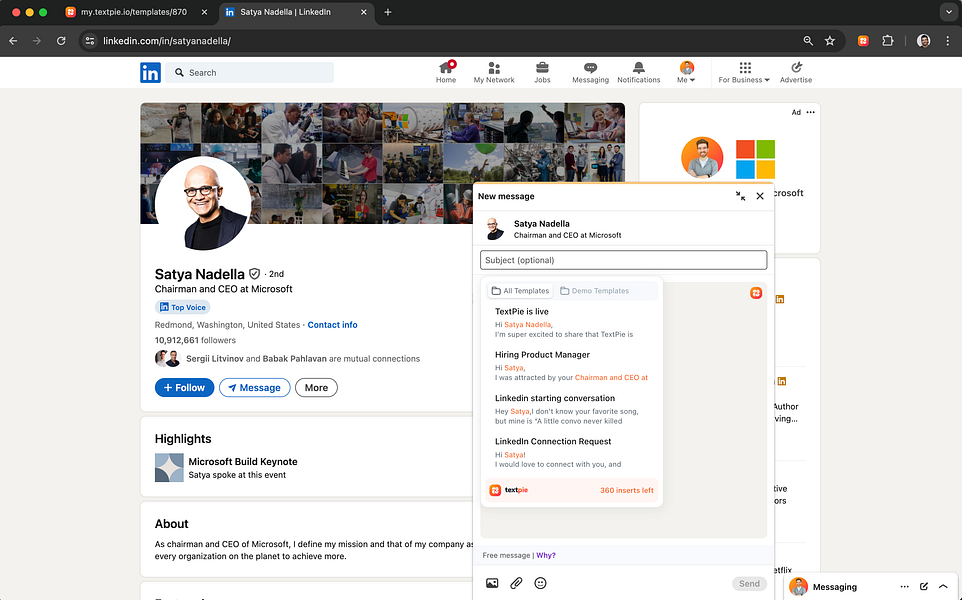Collapse the Messaging panel chevron at bottom right
Viewport: 962px width, 600px height.
[x=942, y=586]
